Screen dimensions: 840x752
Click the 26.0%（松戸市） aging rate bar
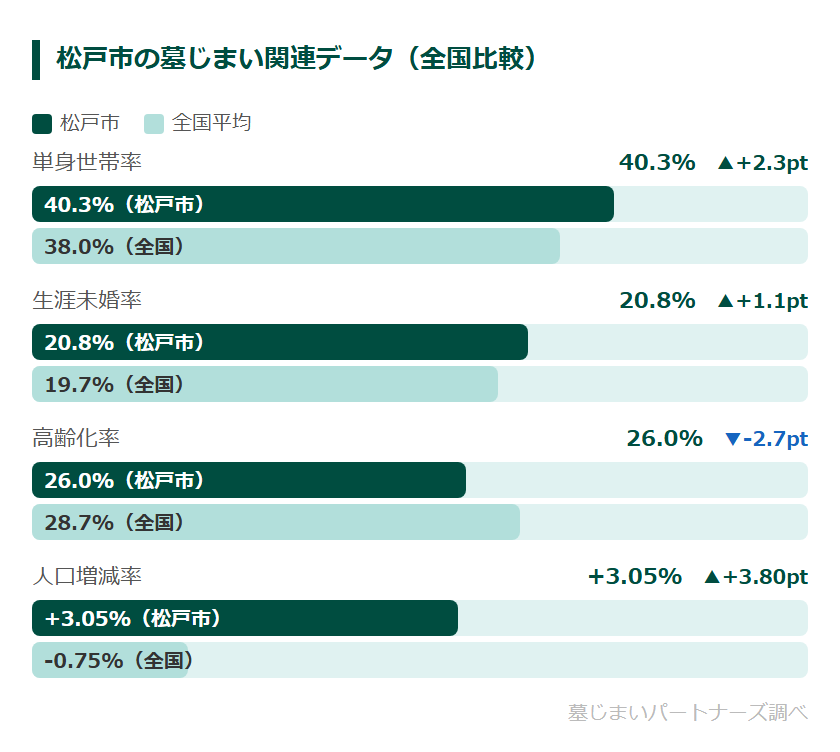pyautogui.click(x=249, y=480)
